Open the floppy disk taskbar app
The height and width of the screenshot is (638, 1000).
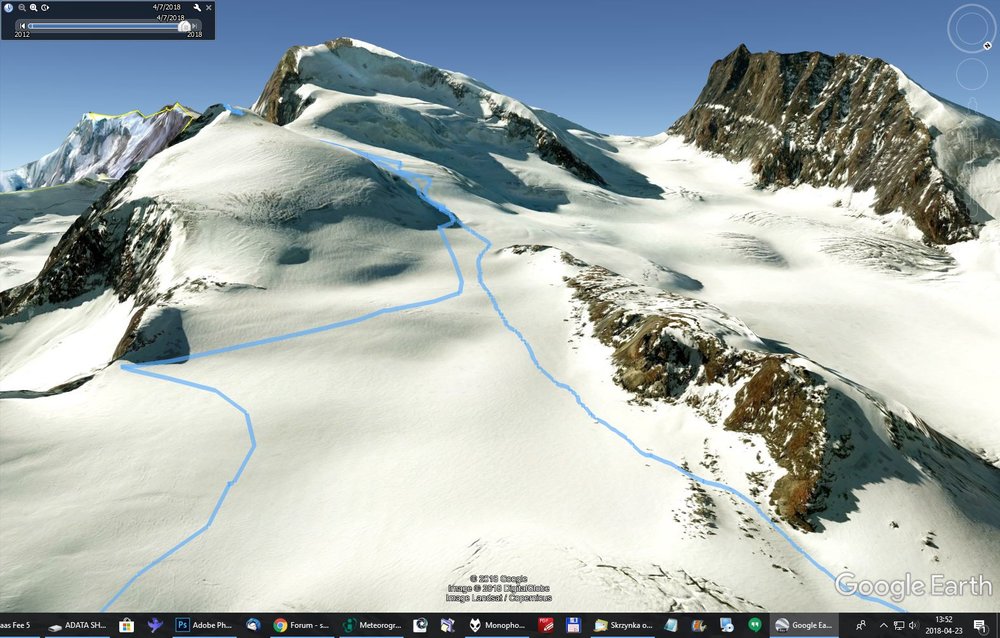click(x=573, y=625)
